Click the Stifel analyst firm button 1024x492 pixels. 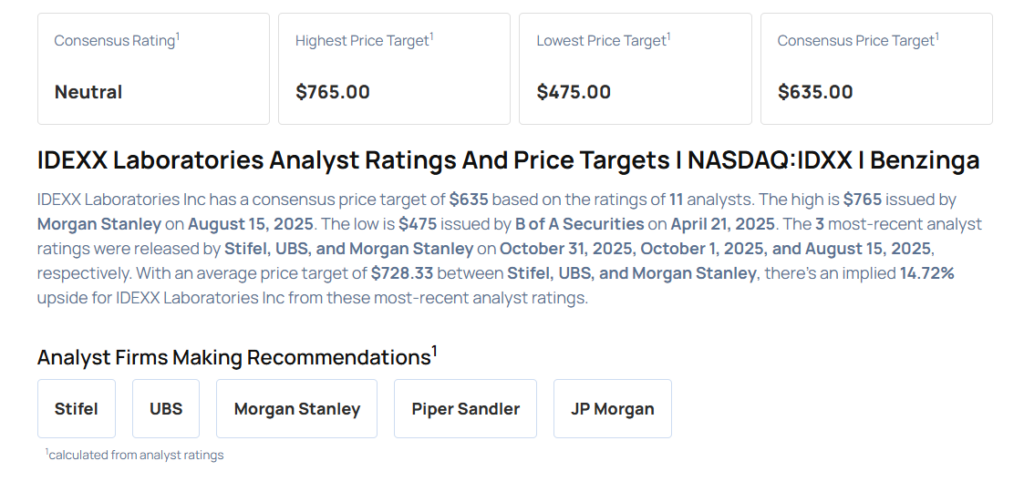(x=77, y=408)
